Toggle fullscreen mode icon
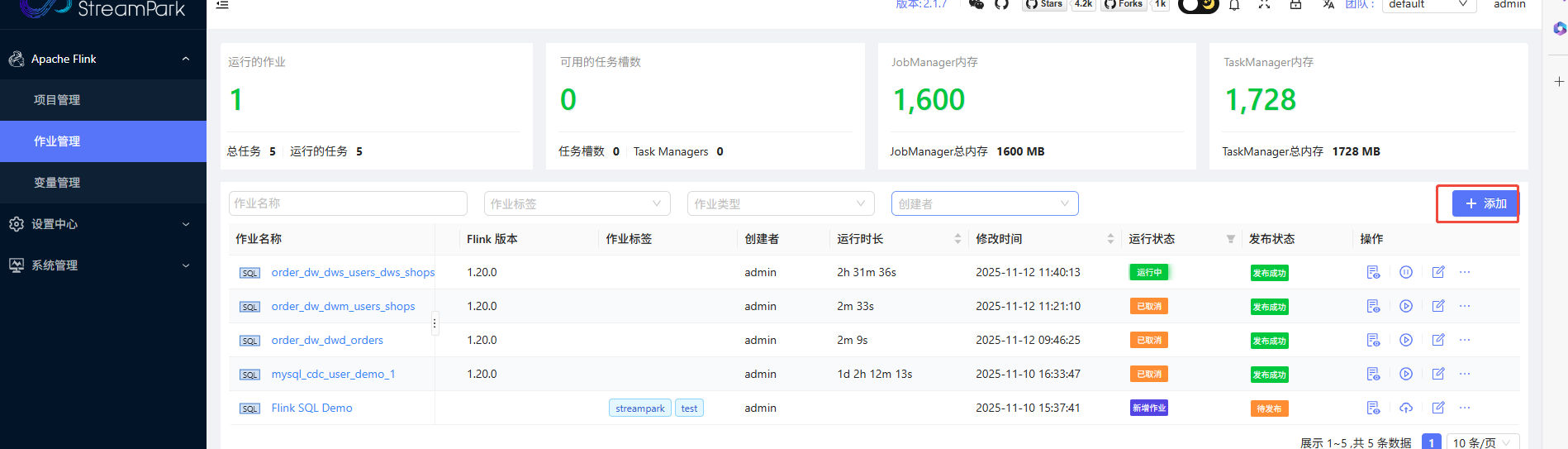 (x=1264, y=4)
